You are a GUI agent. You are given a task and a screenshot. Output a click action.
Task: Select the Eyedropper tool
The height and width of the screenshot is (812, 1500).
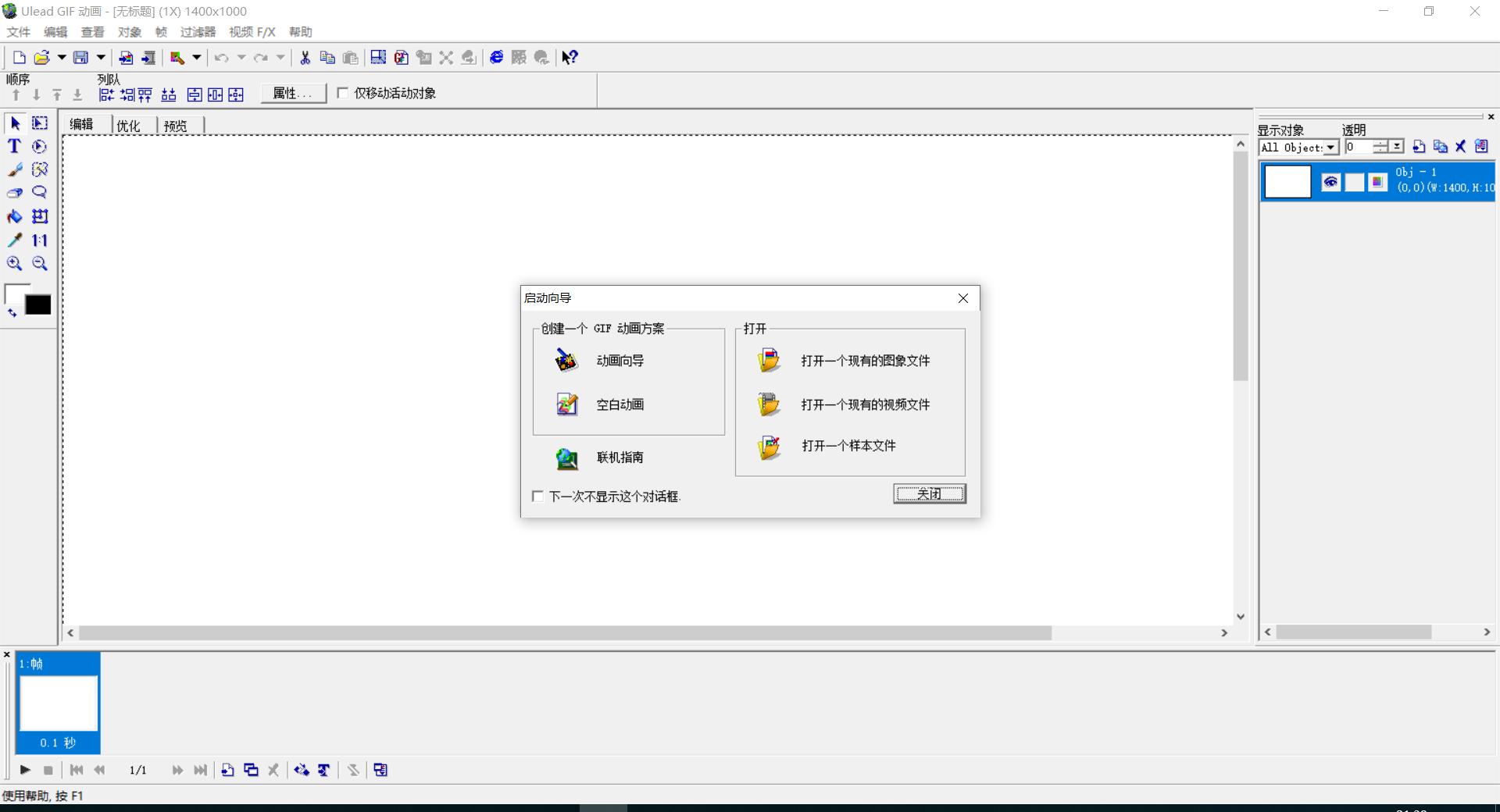pos(13,240)
